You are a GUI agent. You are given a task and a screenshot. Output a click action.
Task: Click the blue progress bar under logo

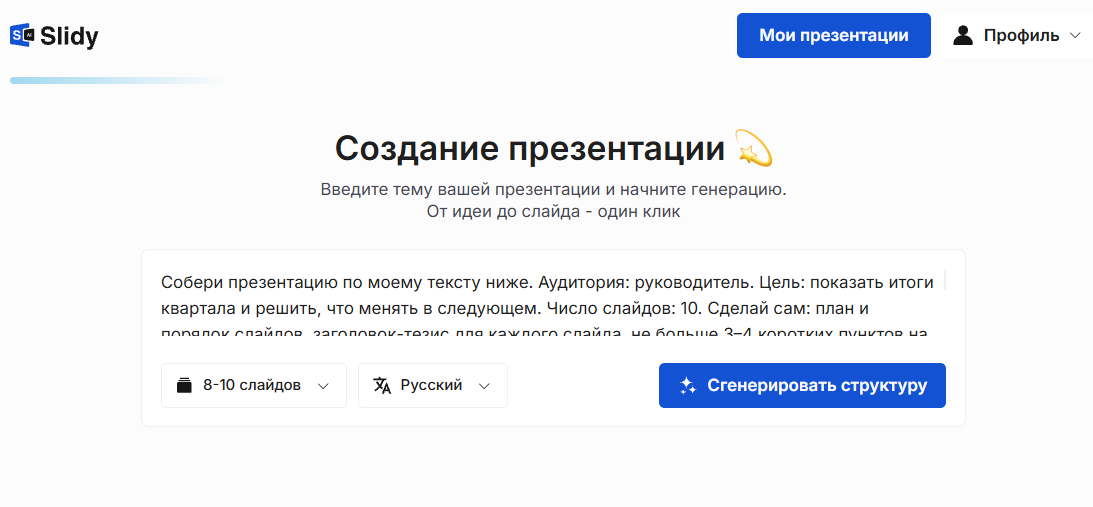point(115,81)
